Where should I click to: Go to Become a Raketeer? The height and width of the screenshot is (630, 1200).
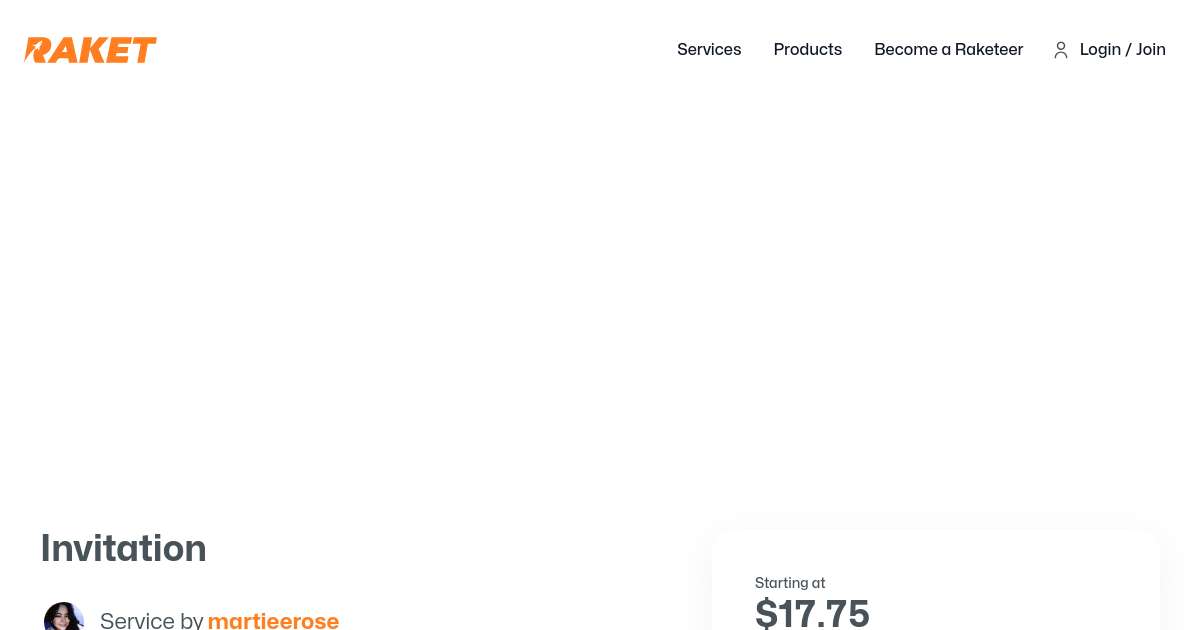pyautogui.click(x=948, y=50)
